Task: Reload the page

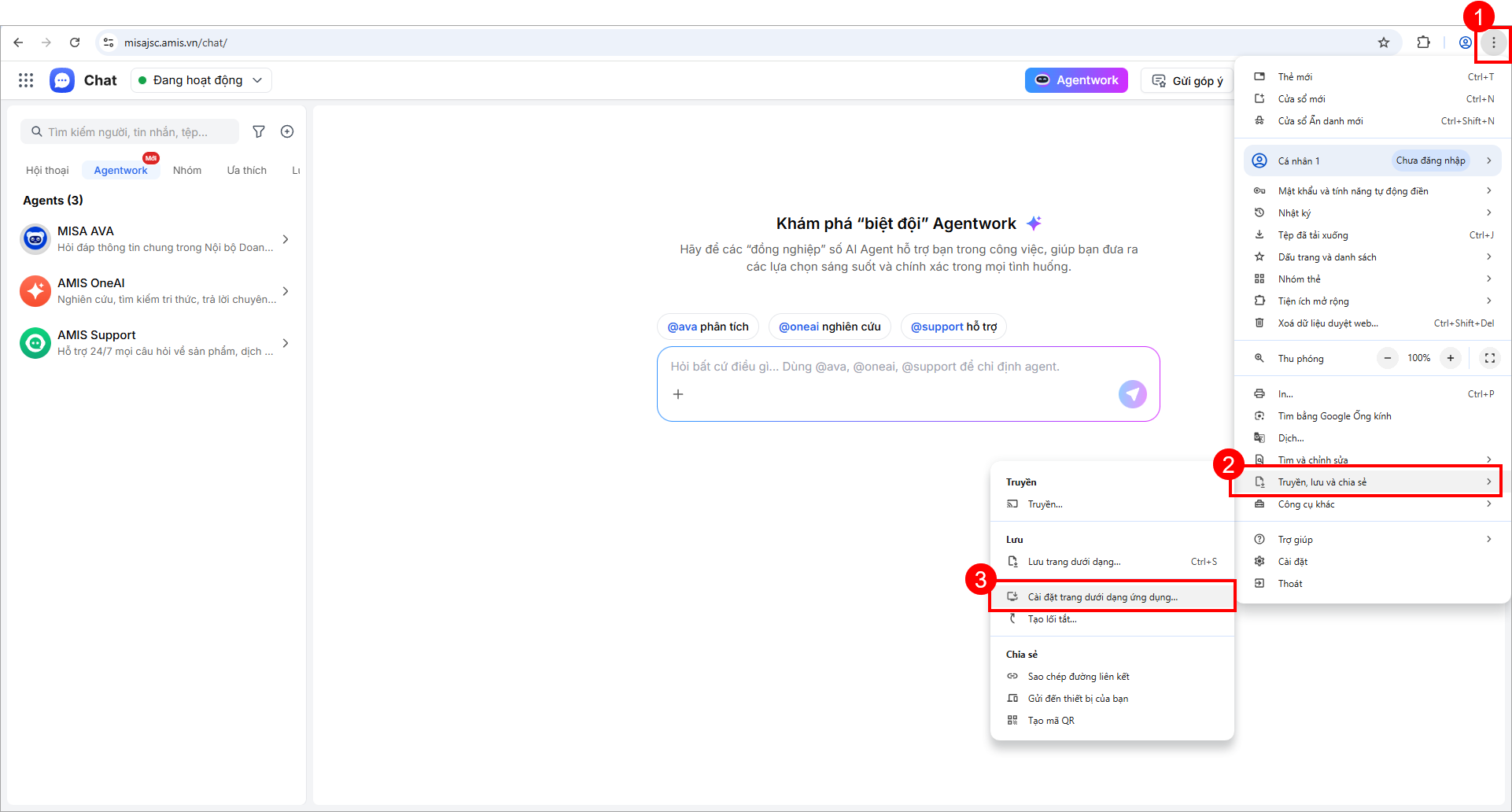Action: click(75, 42)
